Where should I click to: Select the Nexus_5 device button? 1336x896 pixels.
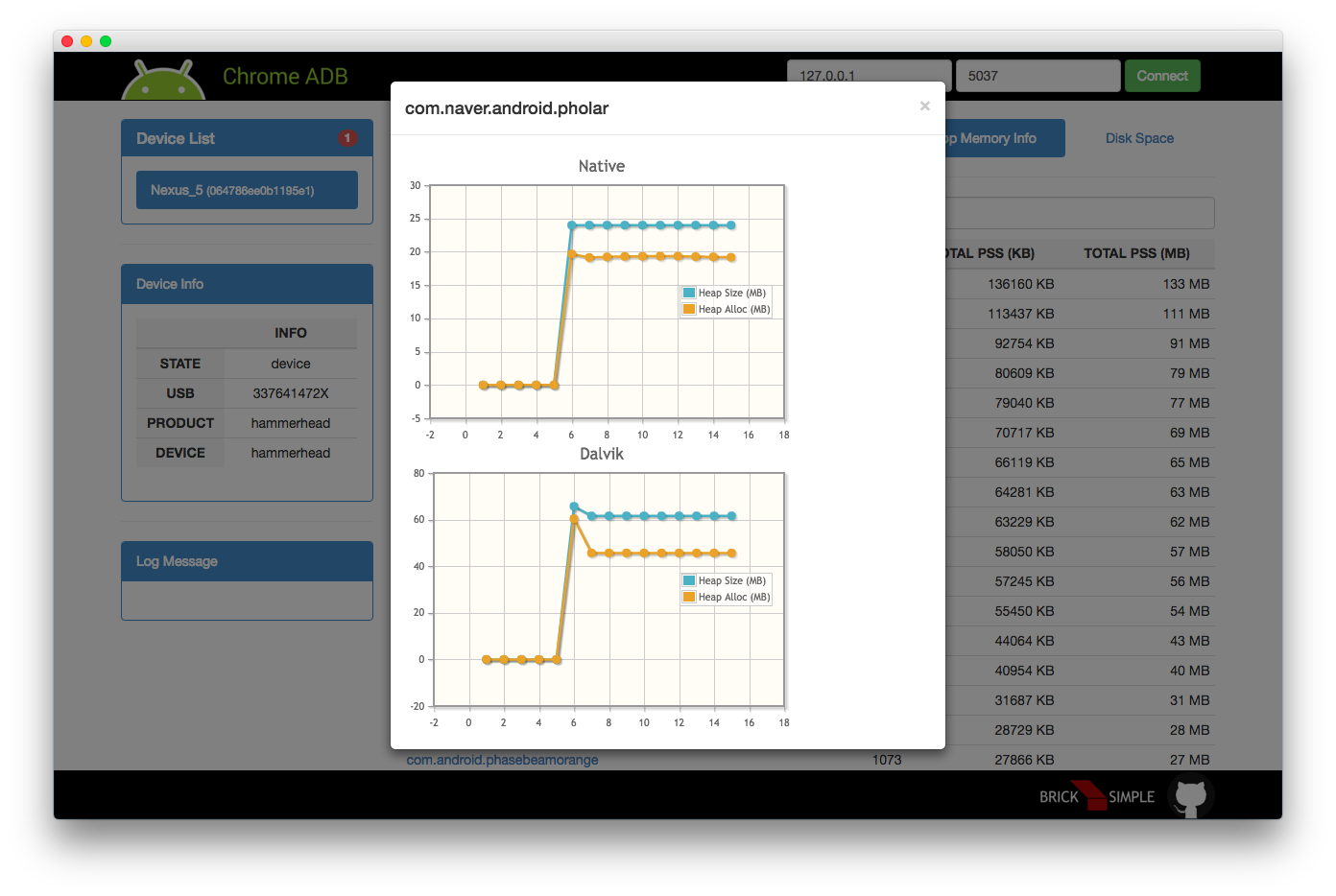tap(247, 190)
